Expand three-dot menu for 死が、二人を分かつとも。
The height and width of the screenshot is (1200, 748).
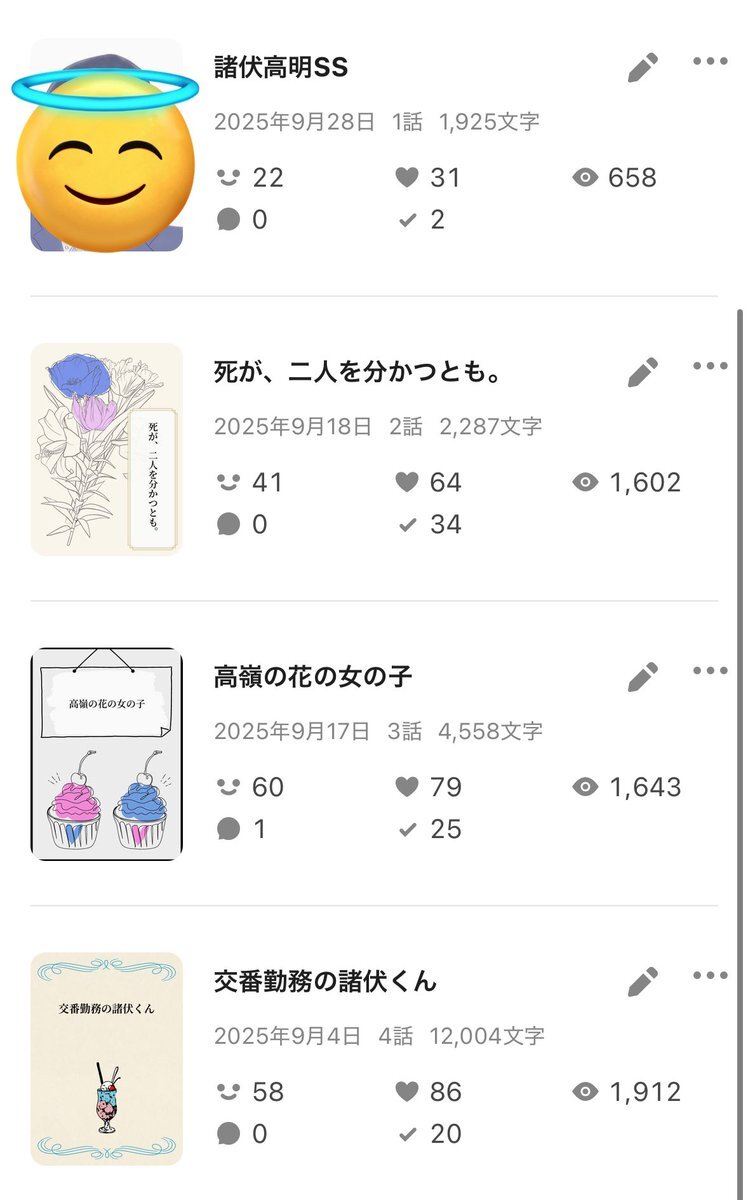pos(710,366)
